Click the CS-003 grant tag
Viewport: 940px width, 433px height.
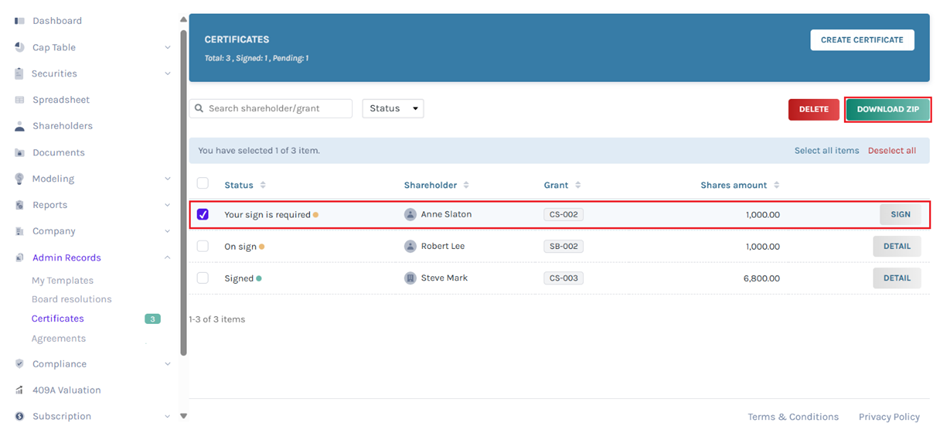[x=564, y=278]
